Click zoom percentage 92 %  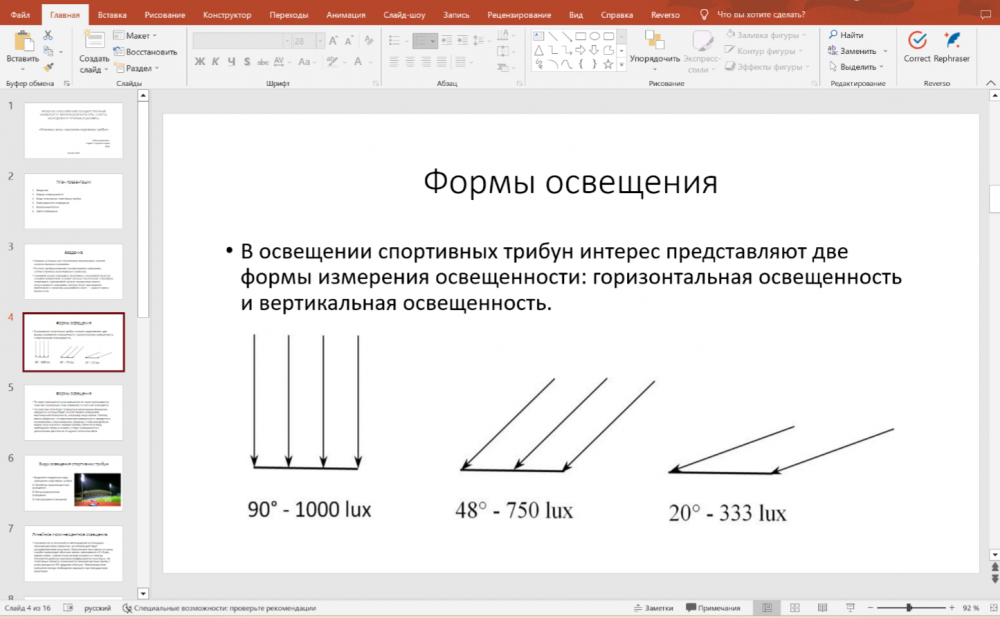point(971,608)
